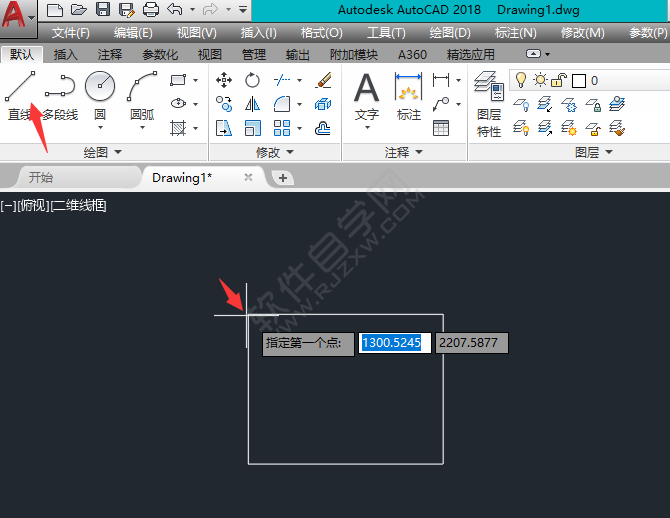
Task: Toggle layer on/off light bulb
Action: coord(521,80)
